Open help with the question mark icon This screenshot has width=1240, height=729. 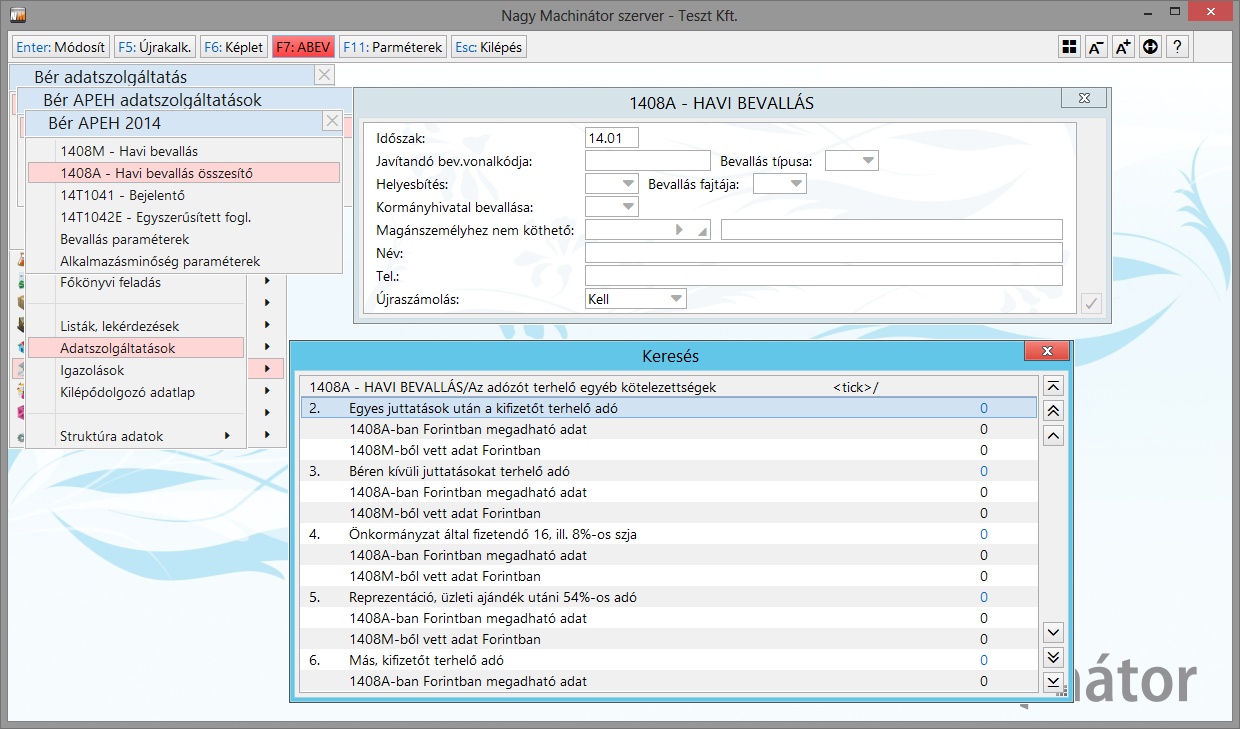pos(1177,47)
